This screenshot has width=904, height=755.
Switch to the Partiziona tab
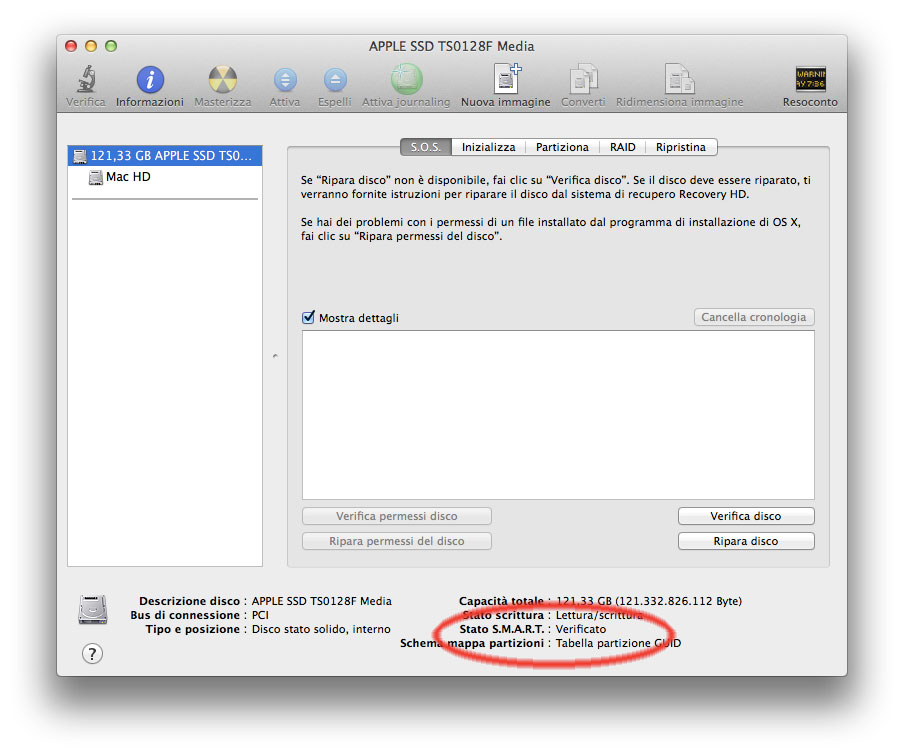pyautogui.click(x=561, y=146)
